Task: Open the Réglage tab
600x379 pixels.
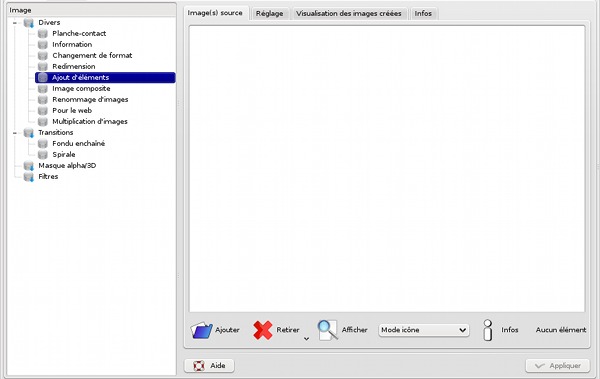Action: (270, 14)
